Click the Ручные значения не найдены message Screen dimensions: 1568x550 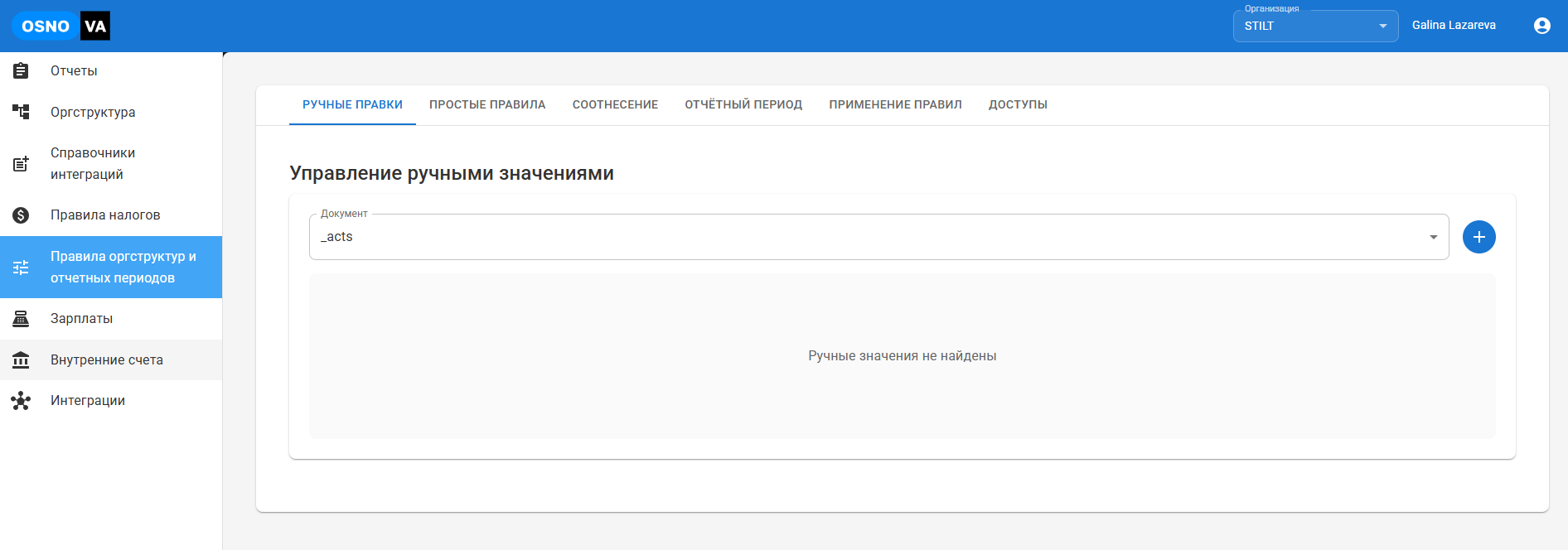tap(903, 356)
